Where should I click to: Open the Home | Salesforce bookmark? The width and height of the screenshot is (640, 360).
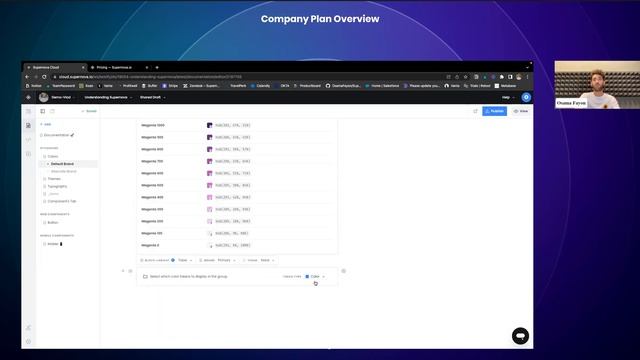tap(382, 86)
